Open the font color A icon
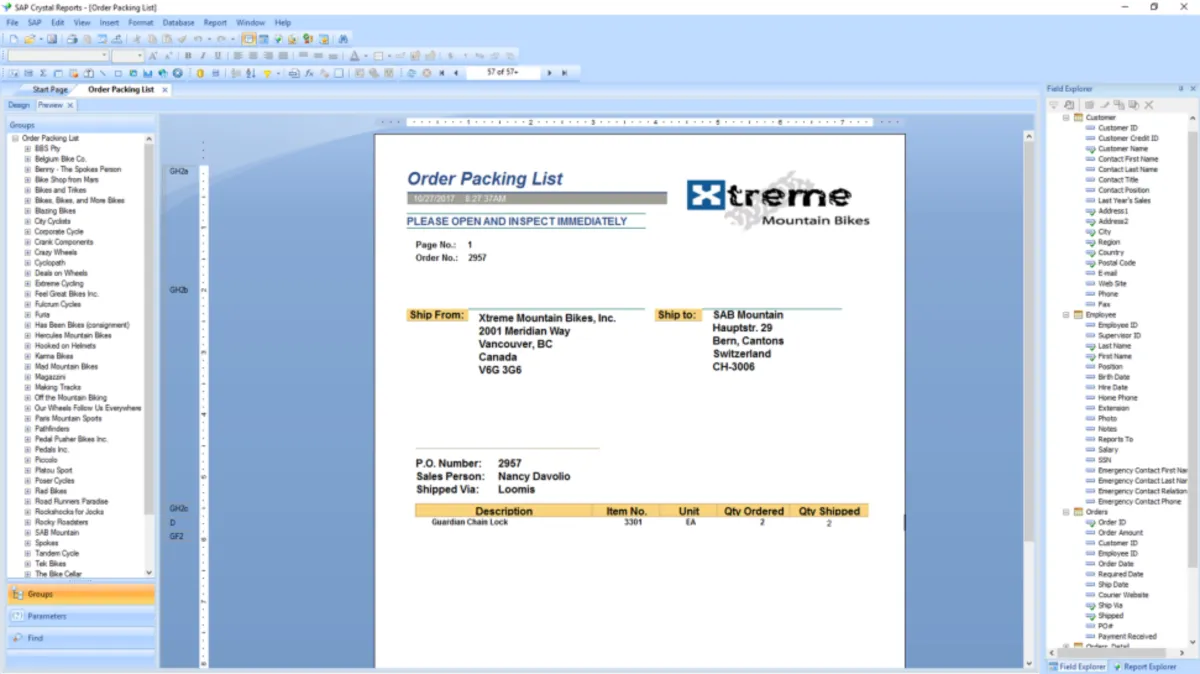The image size is (1200, 674). pyautogui.click(x=355, y=56)
